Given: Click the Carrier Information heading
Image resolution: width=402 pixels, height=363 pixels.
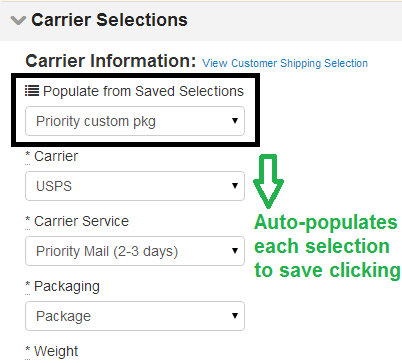Looking at the screenshot, I should coord(111,61).
